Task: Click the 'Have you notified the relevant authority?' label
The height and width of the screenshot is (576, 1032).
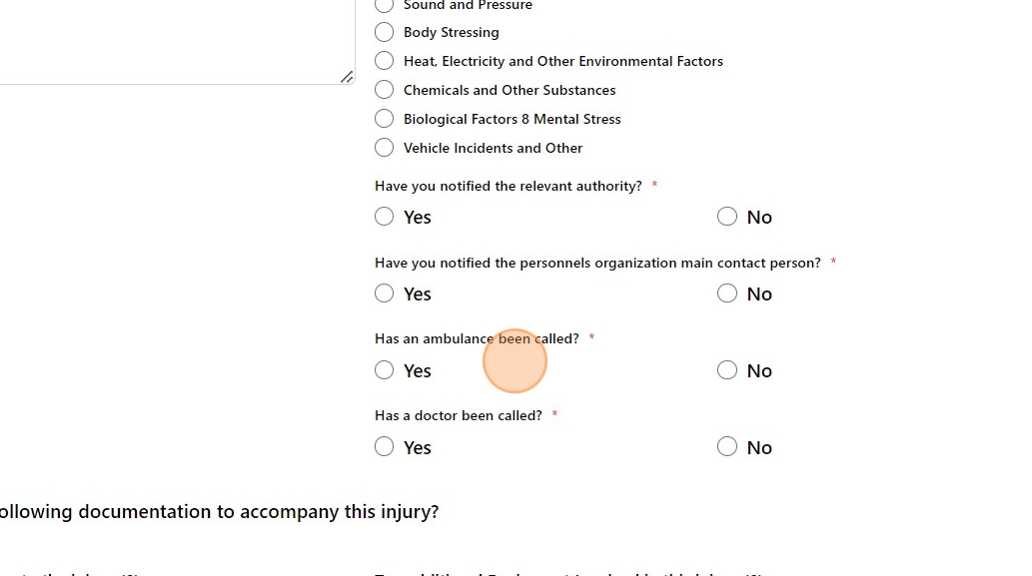Action: tap(508, 186)
